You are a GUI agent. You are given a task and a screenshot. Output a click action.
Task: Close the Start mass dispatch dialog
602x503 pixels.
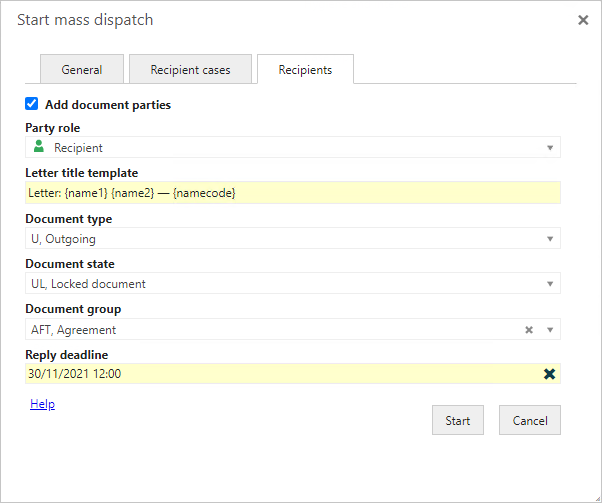[583, 20]
